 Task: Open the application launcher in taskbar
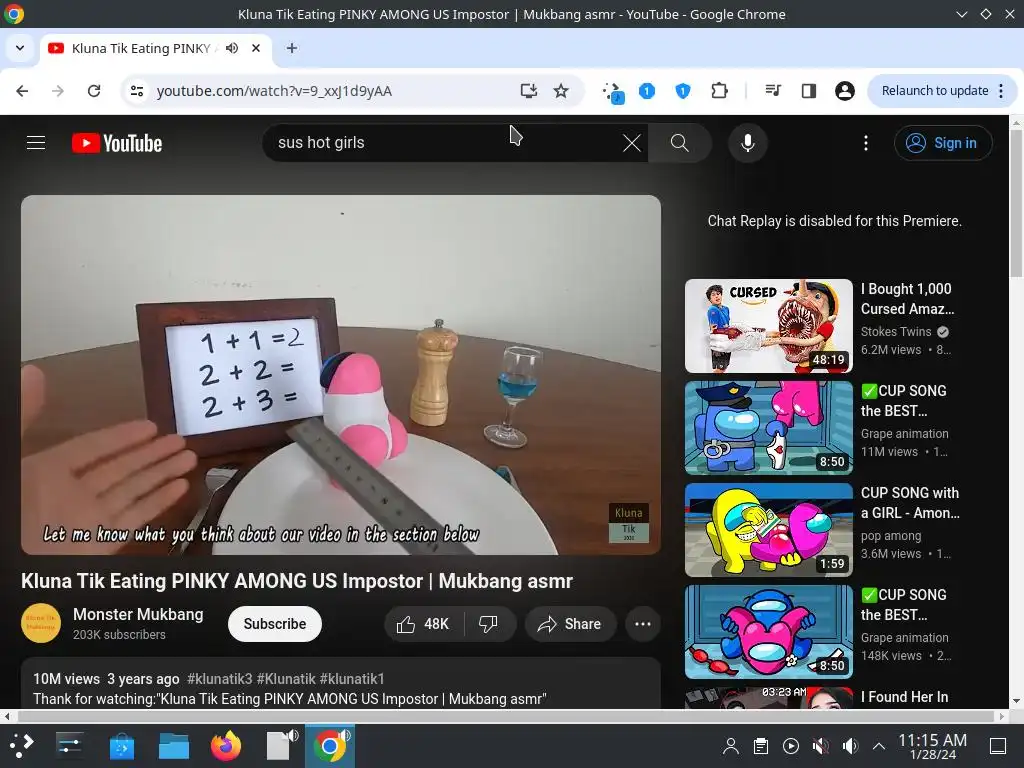(21, 746)
